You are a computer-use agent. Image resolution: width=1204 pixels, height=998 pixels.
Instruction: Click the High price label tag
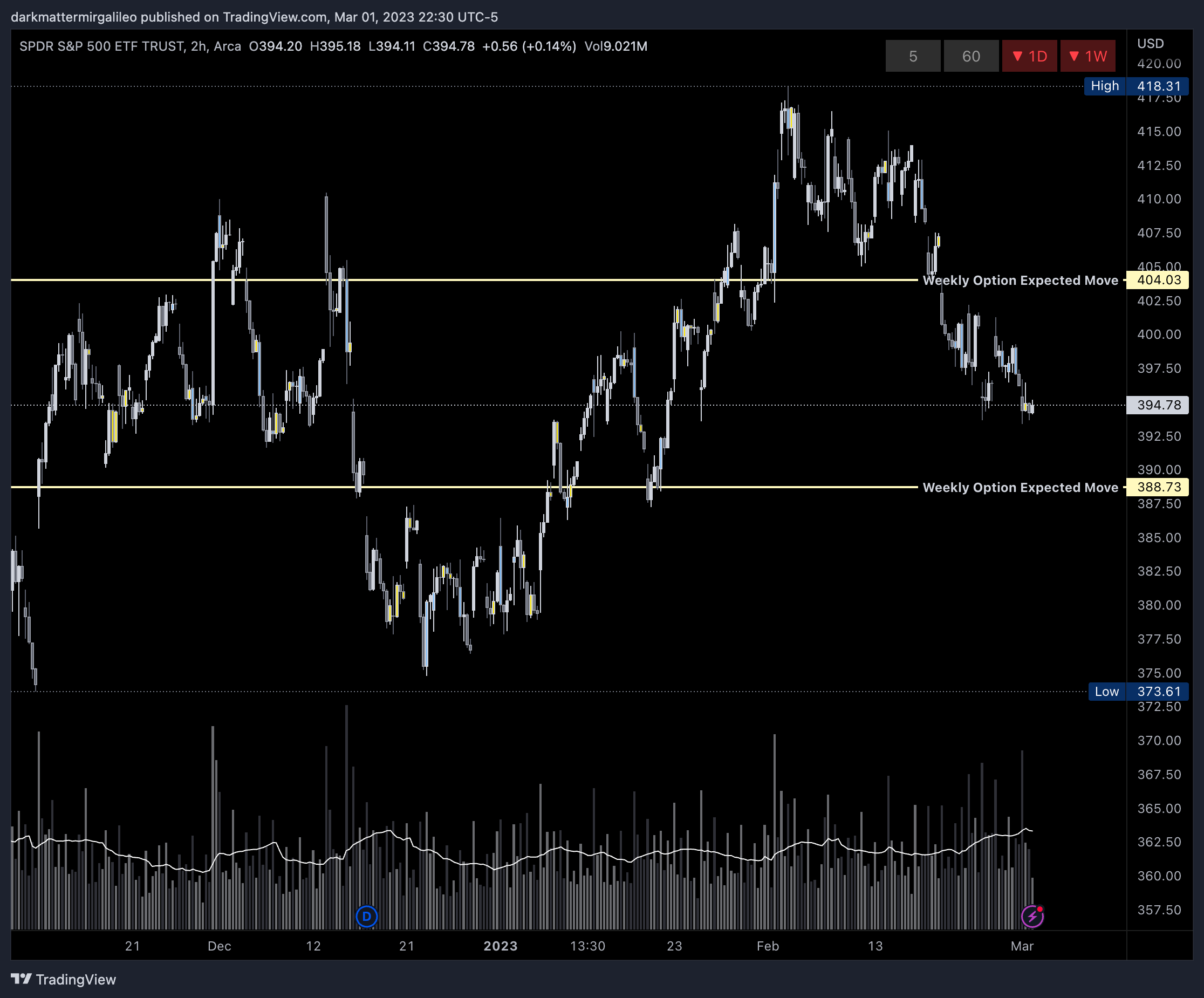[x=1104, y=86]
